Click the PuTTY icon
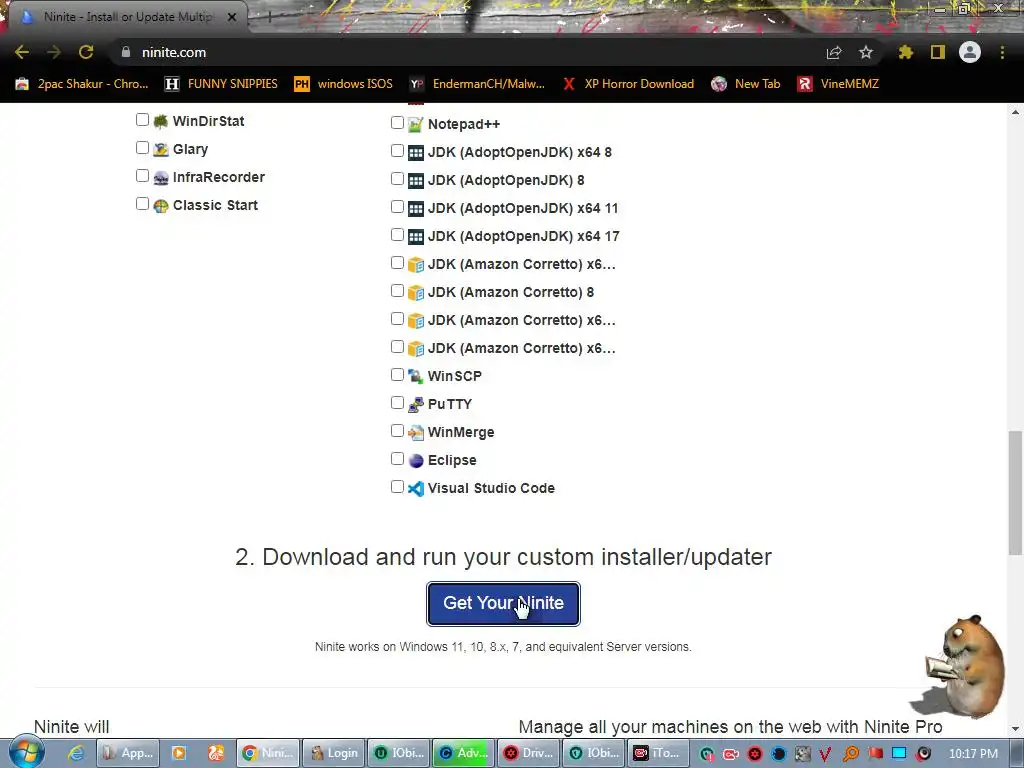1024x768 pixels. click(416, 404)
